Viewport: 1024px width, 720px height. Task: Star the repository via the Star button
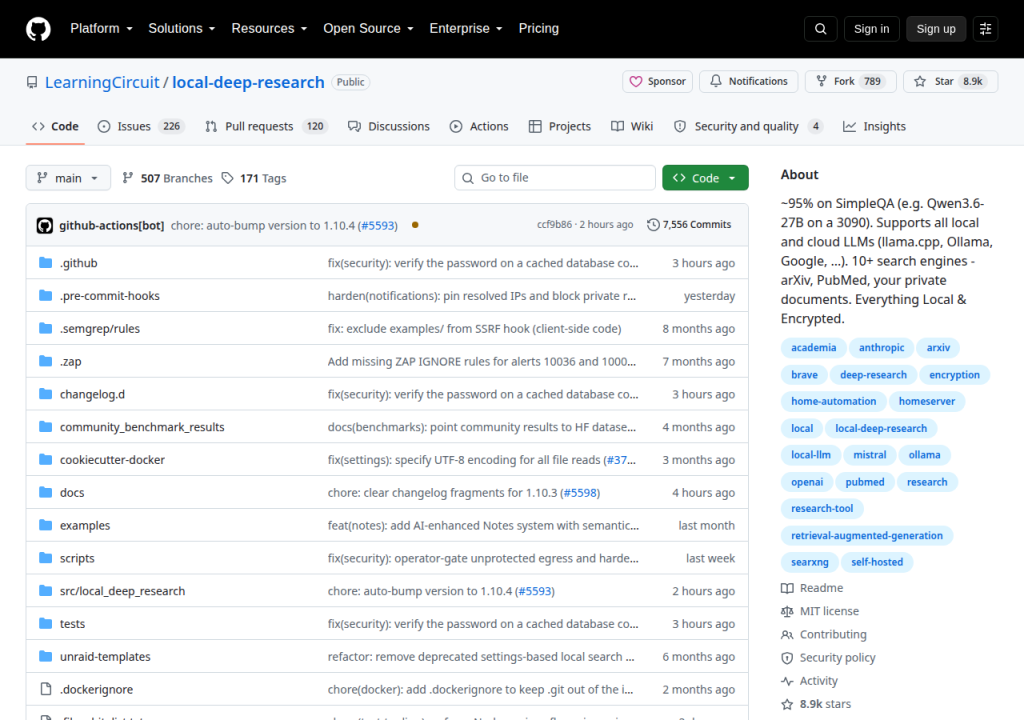[950, 82]
